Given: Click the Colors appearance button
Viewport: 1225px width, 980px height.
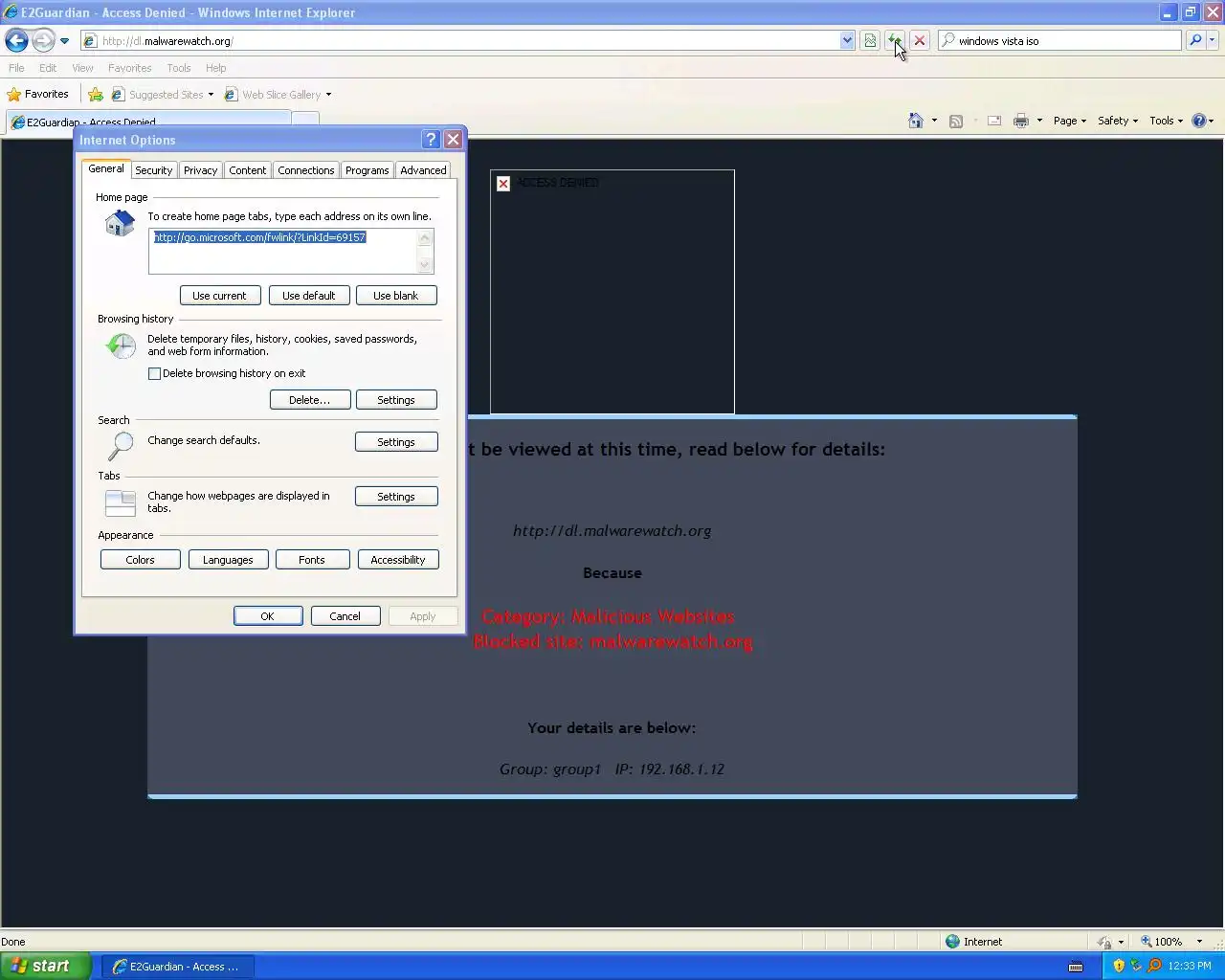Looking at the screenshot, I should [140, 560].
